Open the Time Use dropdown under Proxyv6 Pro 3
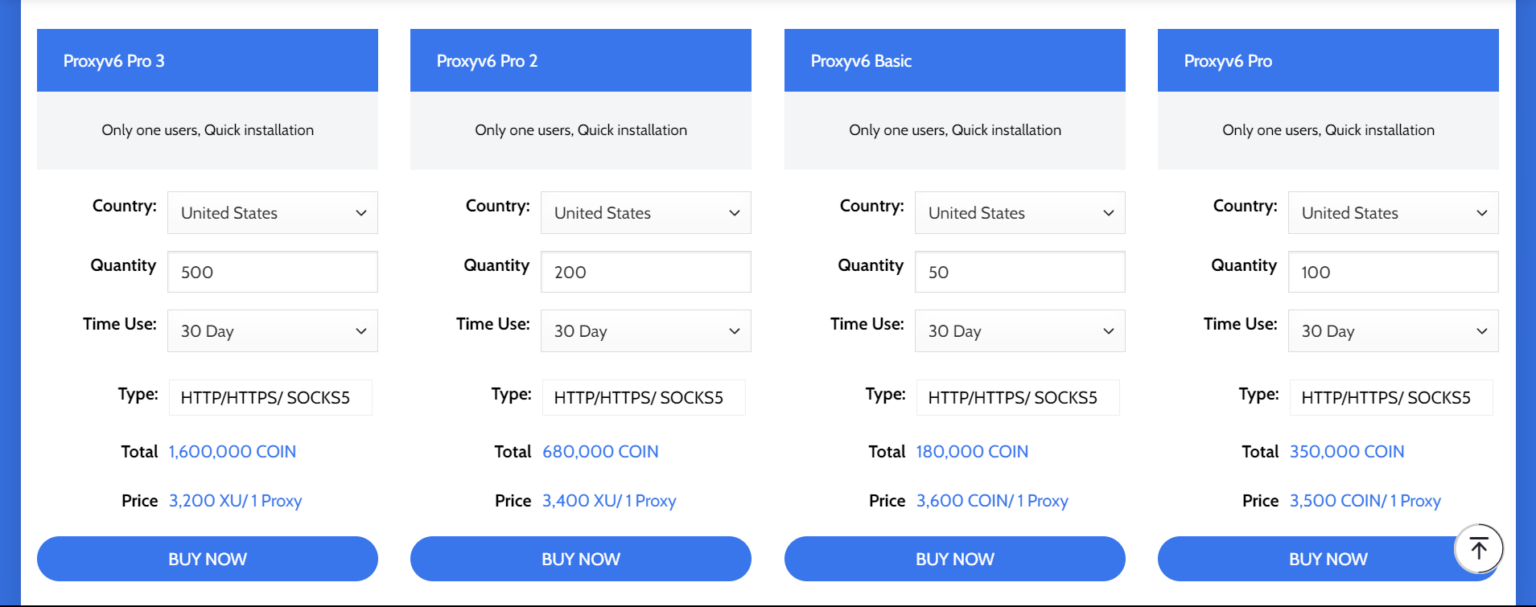 (271, 330)
